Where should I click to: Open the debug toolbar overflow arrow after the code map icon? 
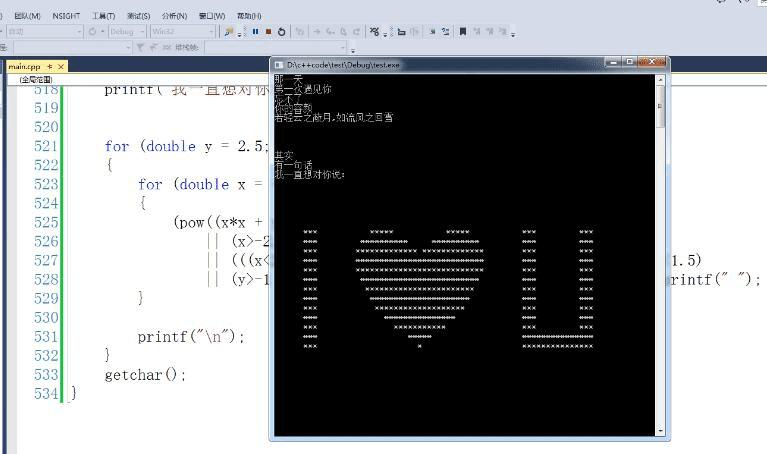tap(385, 34)
